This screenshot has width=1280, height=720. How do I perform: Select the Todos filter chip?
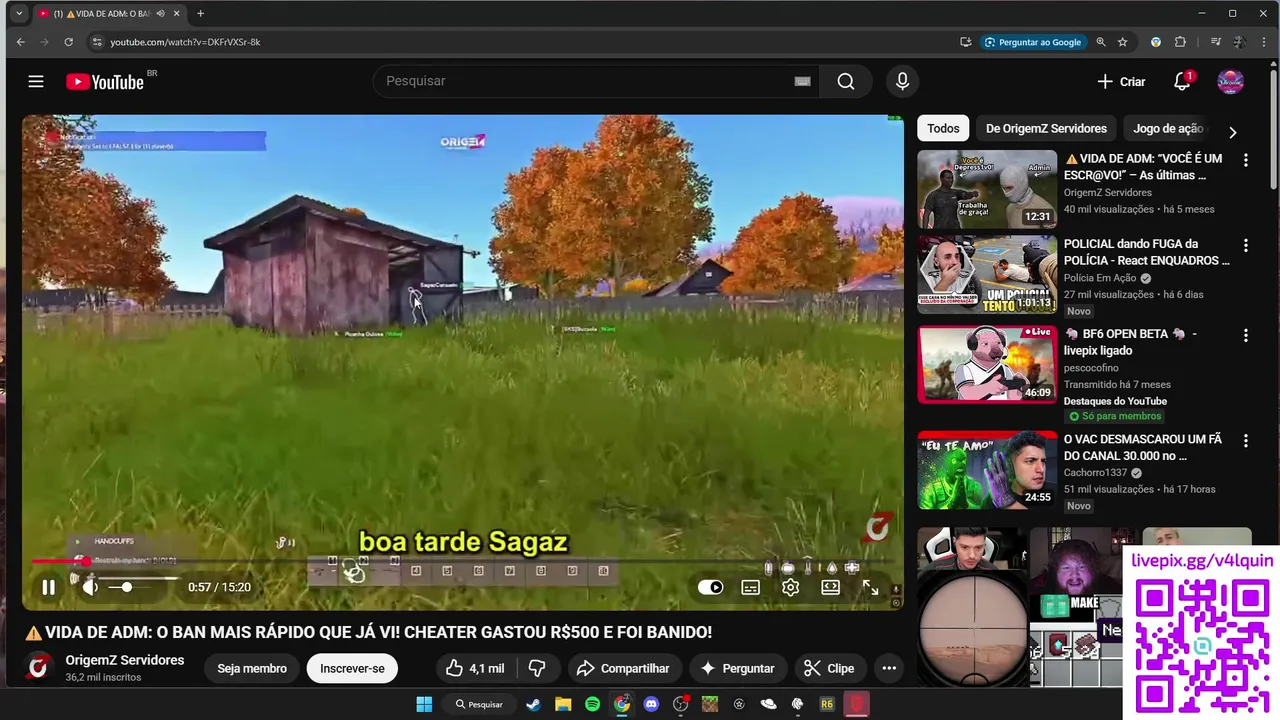point(943,128)
